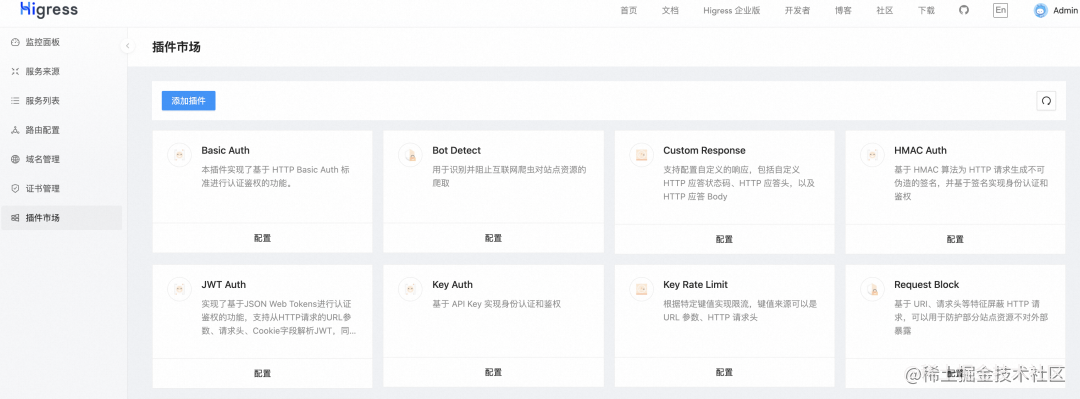Open 社区 in the top navigation
Screen dimensions: 1080x399
point(884,10)
